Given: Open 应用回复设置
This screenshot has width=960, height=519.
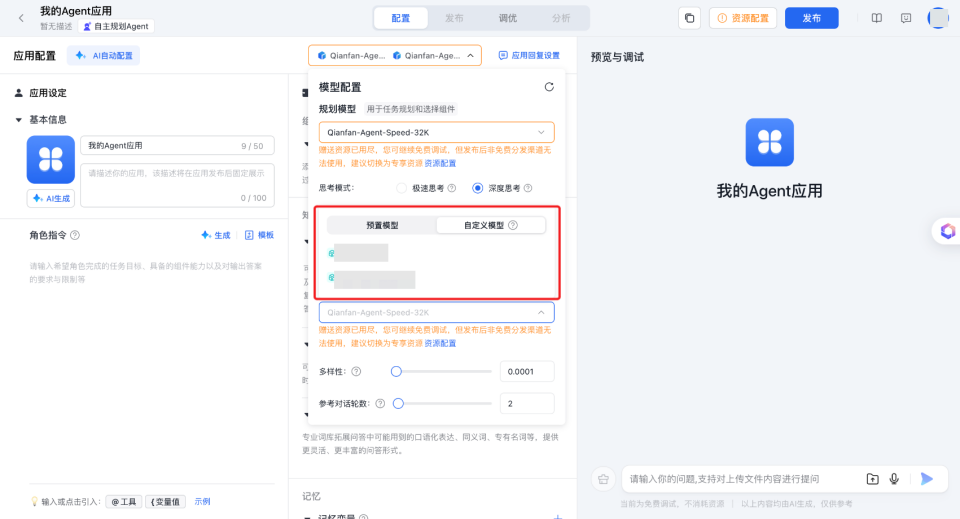Looking at the screenshot, I should [529, 55].
